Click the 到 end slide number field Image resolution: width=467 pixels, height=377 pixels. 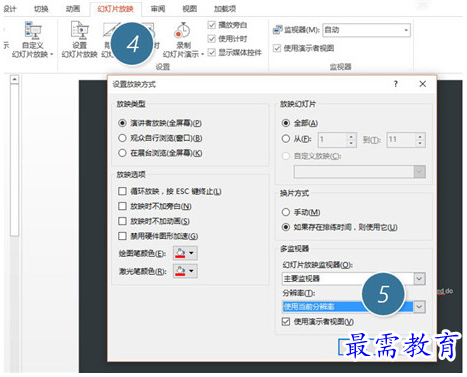pyautogui.click(x=401, y=139)
